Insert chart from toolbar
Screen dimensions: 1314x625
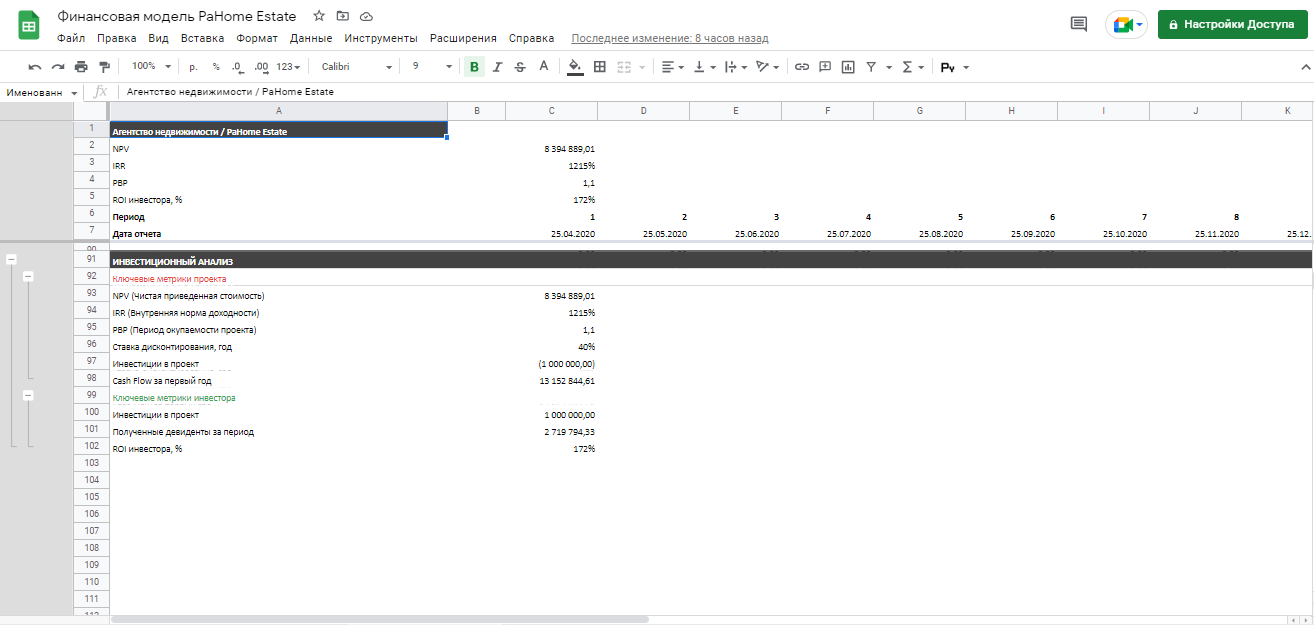tap(848, 67)
